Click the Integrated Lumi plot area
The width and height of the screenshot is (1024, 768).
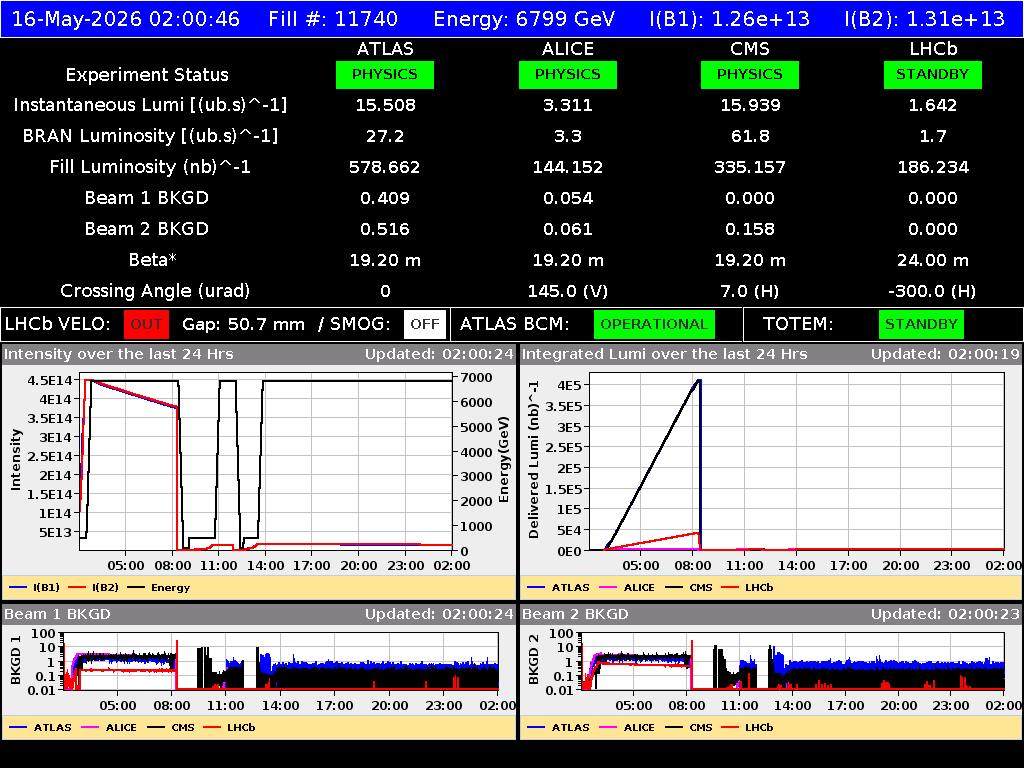(797, 462)
